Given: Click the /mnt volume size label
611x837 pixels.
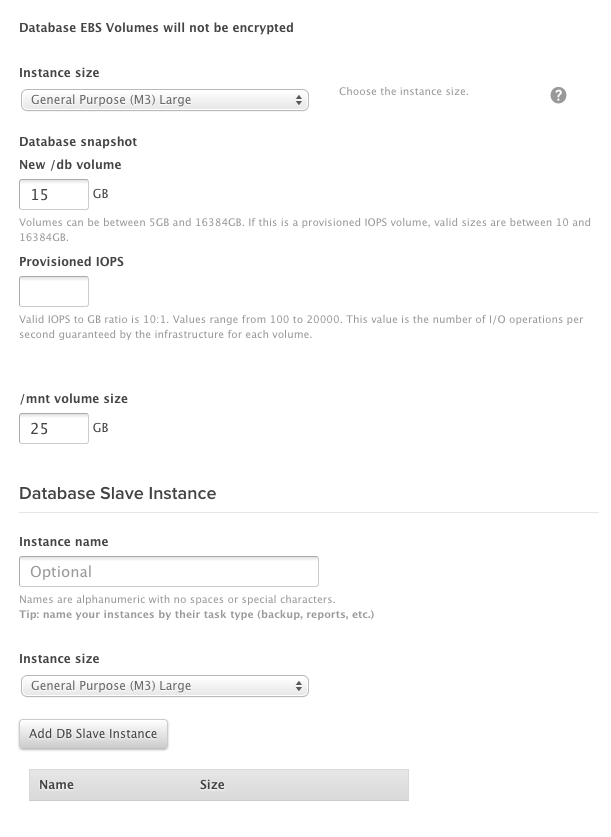Looking at the screenshot, I should pos(73,398).
